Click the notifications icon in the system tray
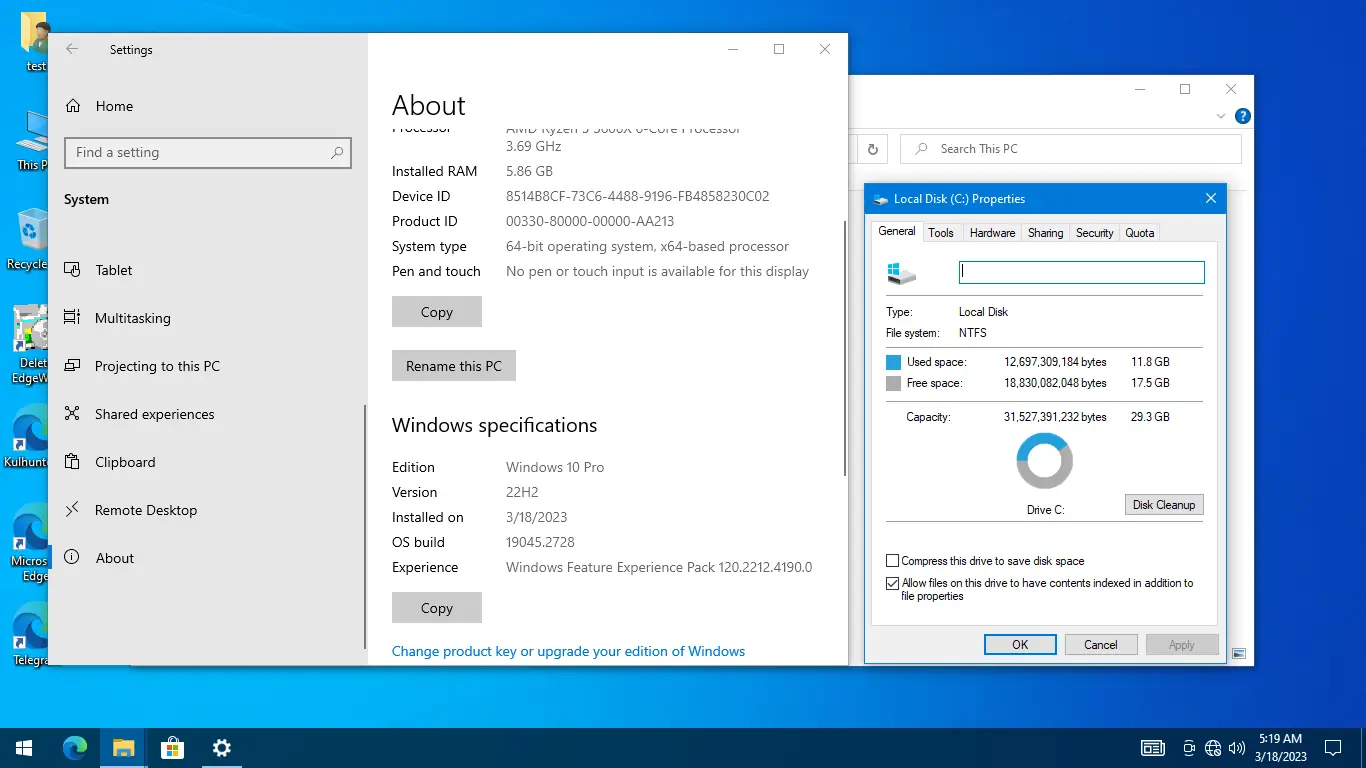Viewport: 1366px width, 768px height. (x=1333, y=747)
